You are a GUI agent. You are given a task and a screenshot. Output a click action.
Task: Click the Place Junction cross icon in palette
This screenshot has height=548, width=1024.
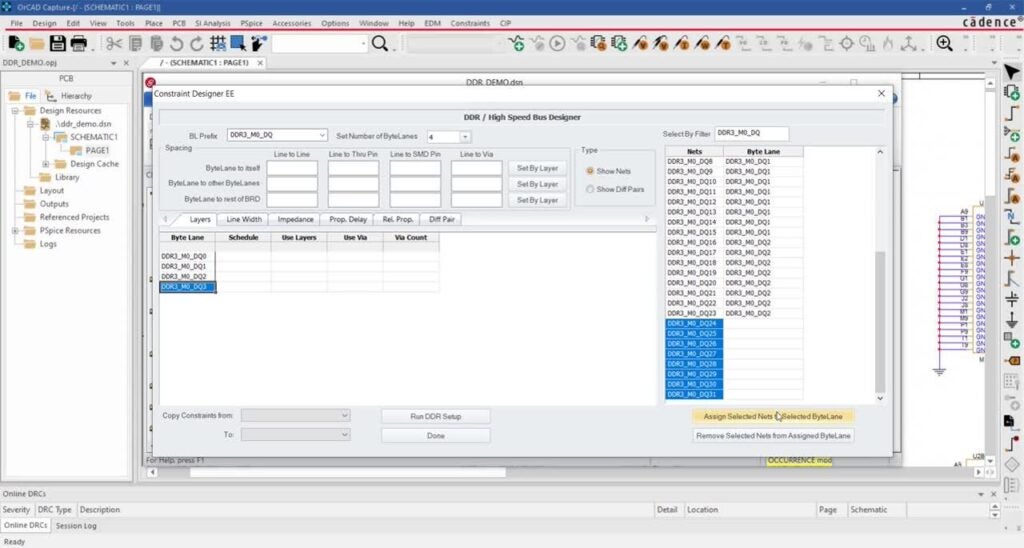(1012, 257)
